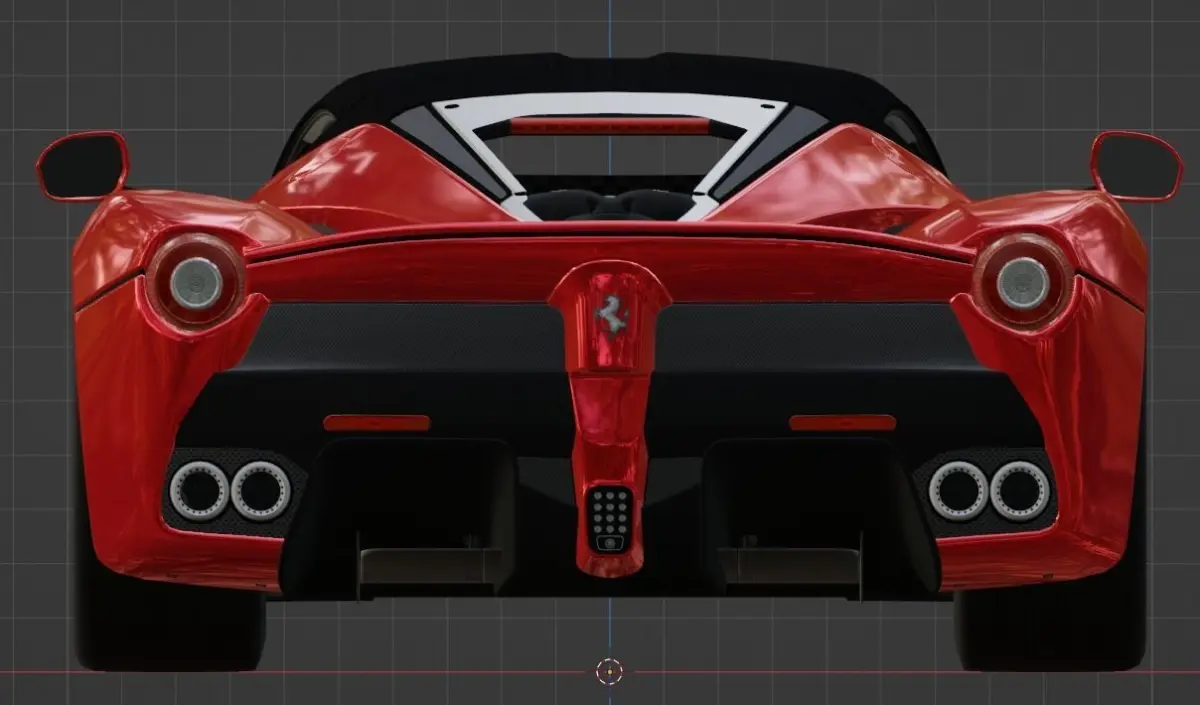
Task: Select the red high-mounted brake light strip
Action: click(x=609, y=126)
